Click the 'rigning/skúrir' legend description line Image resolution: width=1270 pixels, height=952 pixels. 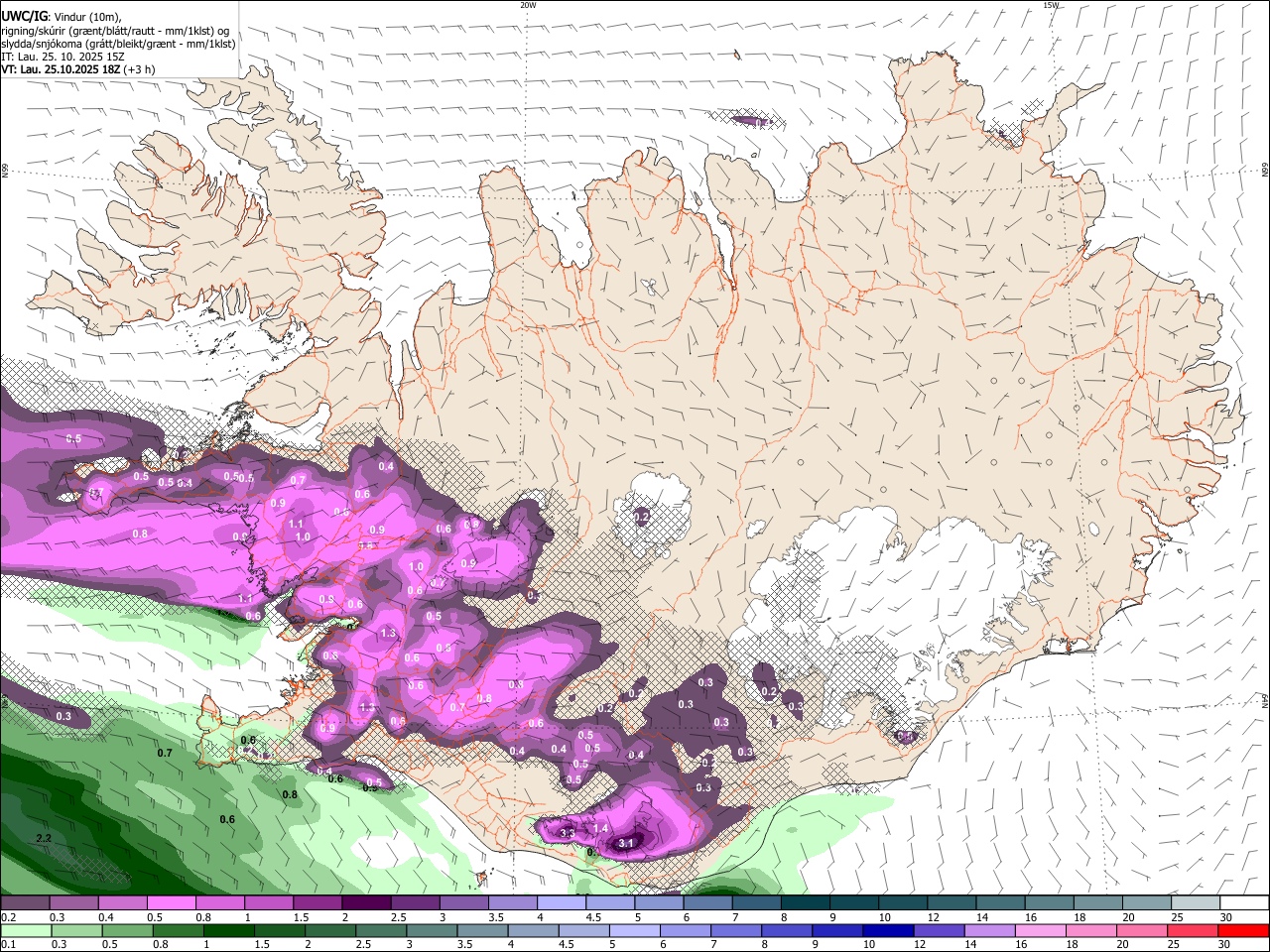[115, 31]
